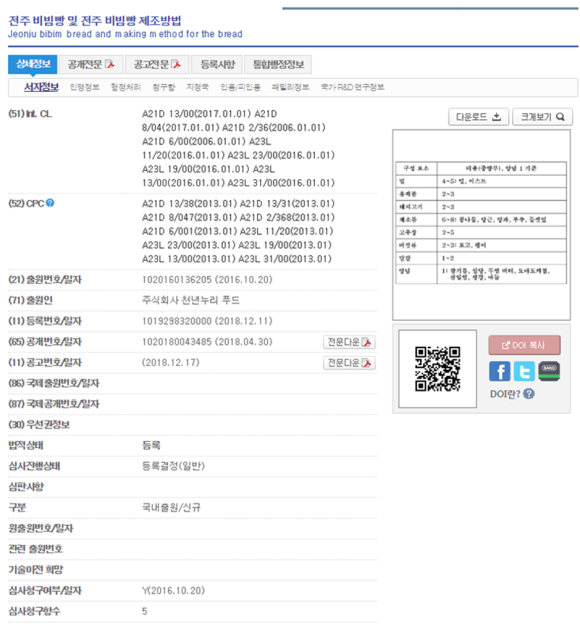Open the 공고전문 PDF tab
580x642 pixels.
coord(157,64)
